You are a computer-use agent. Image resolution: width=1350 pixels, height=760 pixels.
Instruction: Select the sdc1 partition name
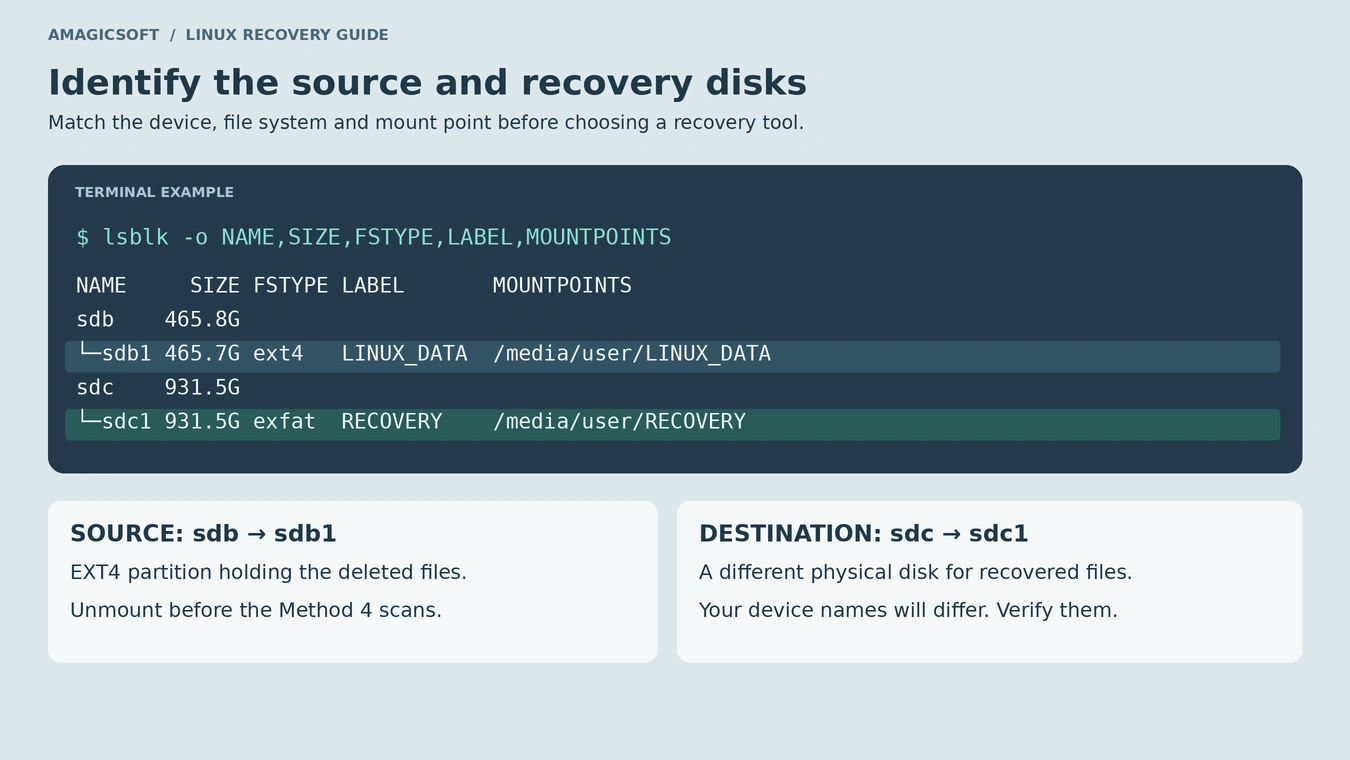[x=127, y=422]
